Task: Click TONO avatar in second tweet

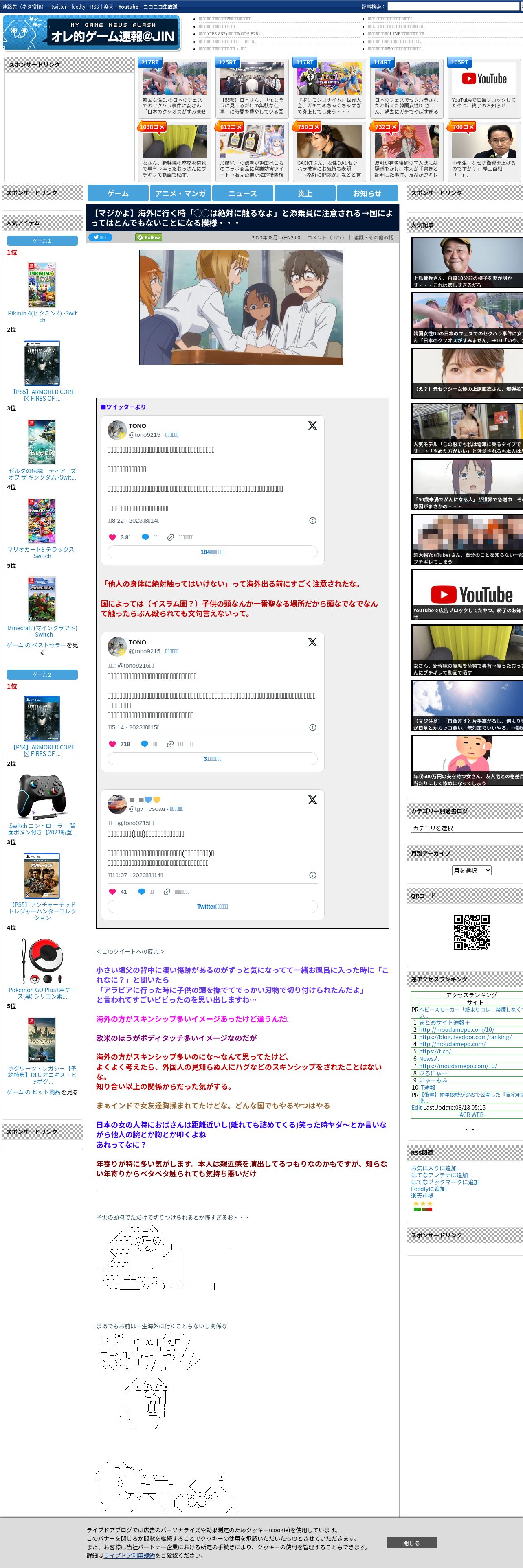Action: tap(117, 646)
